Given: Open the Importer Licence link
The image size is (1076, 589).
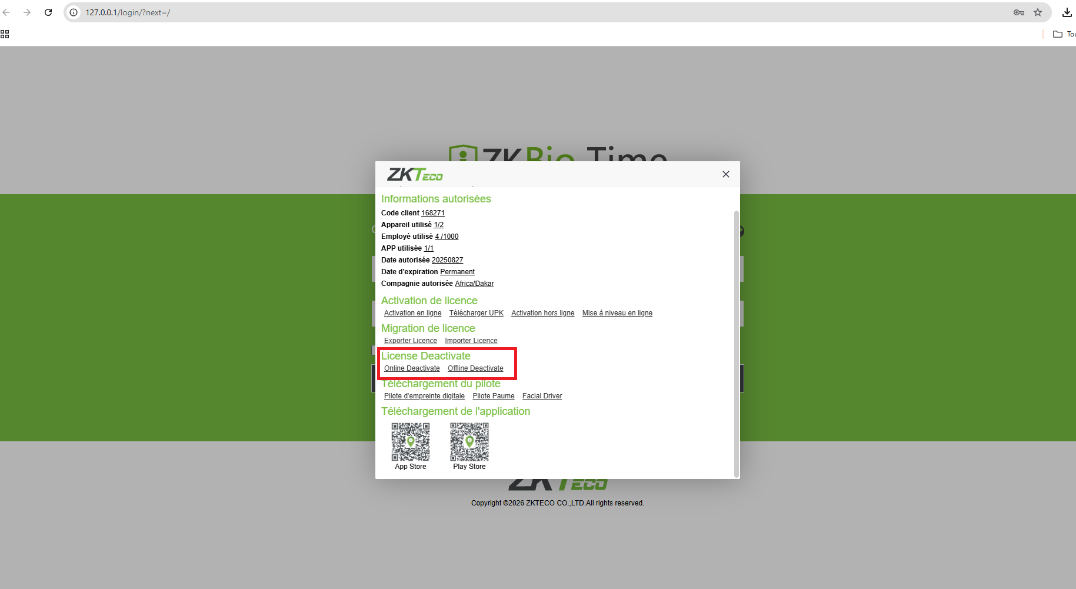Looking at the screenshot, I should pyautogui.click(x=471, y=341).
